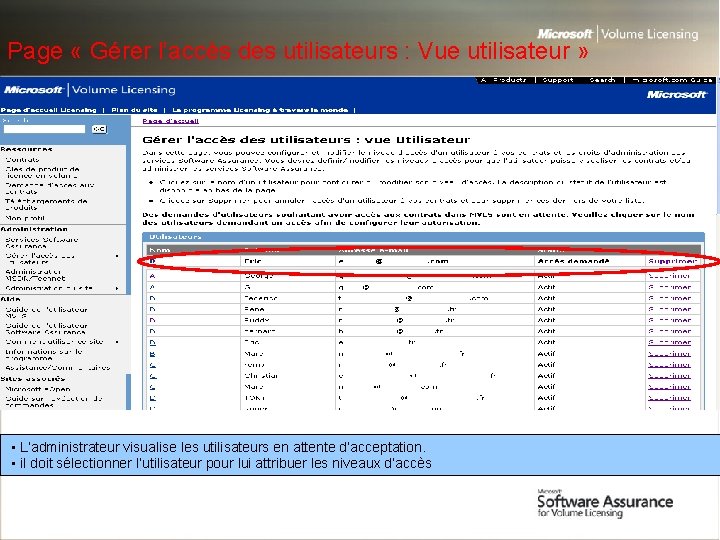Screen dimensions: 720x540
Task: Click the search text field in the sidebar
Action: tap(45, 129)
